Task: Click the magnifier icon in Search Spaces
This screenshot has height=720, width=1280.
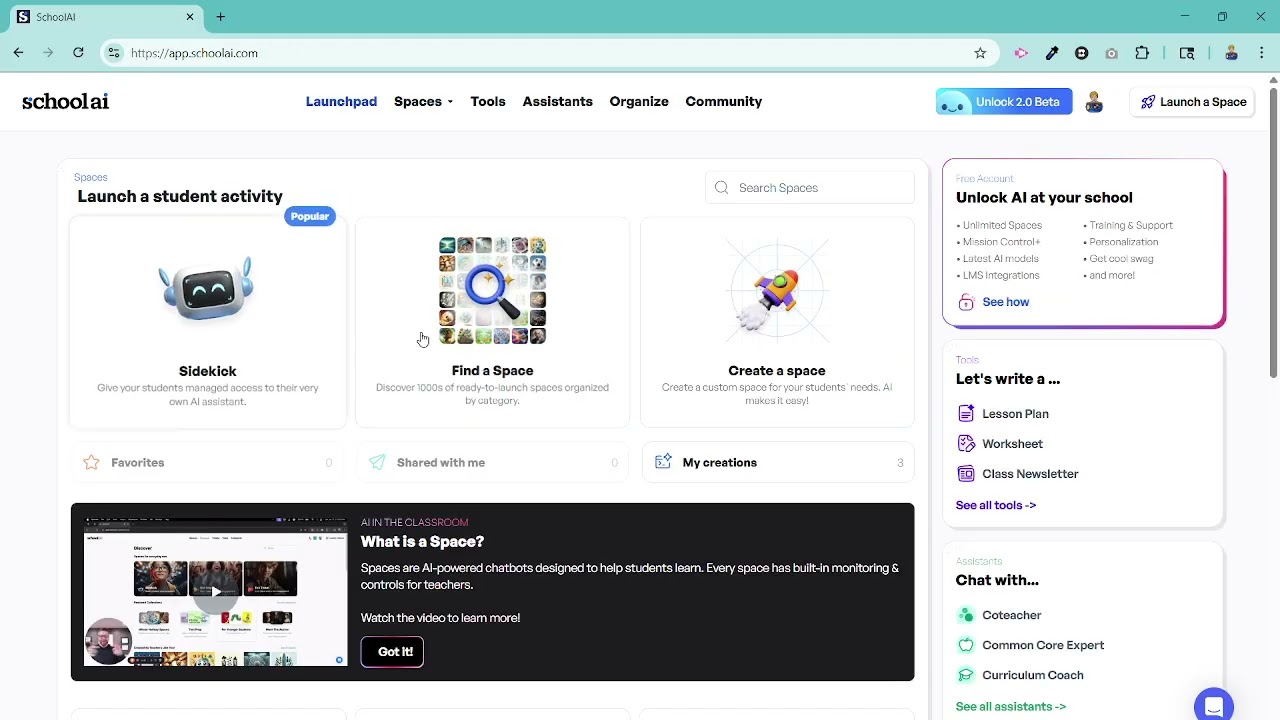Action: click(x=722, y=188)
